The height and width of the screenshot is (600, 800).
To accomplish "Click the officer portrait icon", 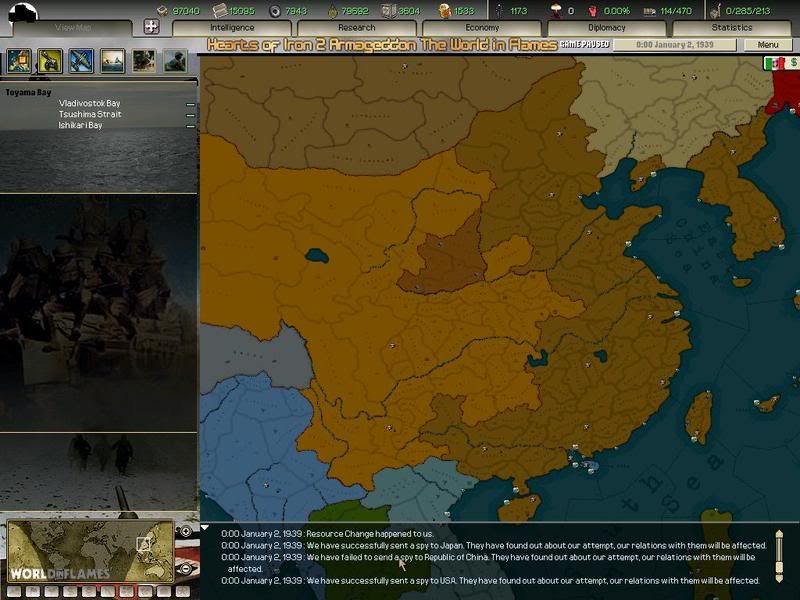I will tap(175, 62).
